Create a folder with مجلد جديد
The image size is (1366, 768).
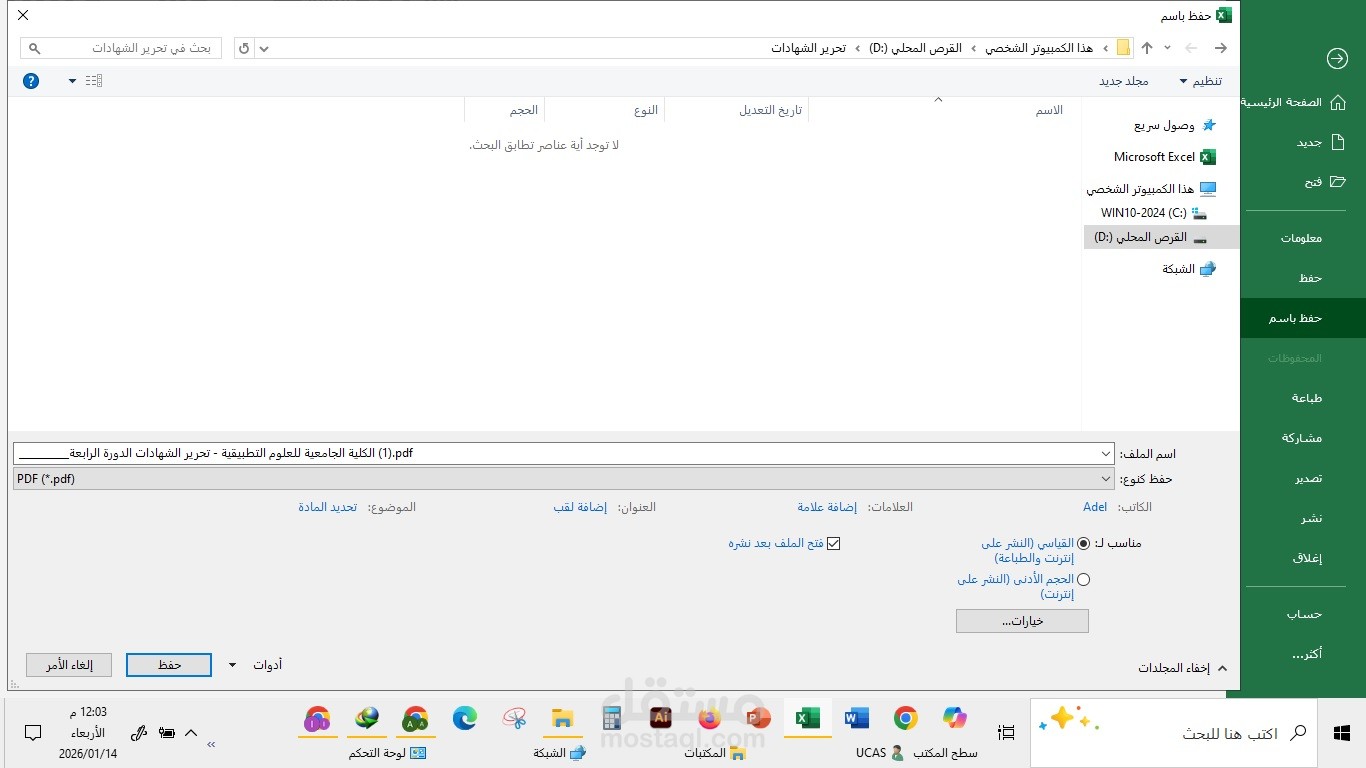(x=1124, y=81)
